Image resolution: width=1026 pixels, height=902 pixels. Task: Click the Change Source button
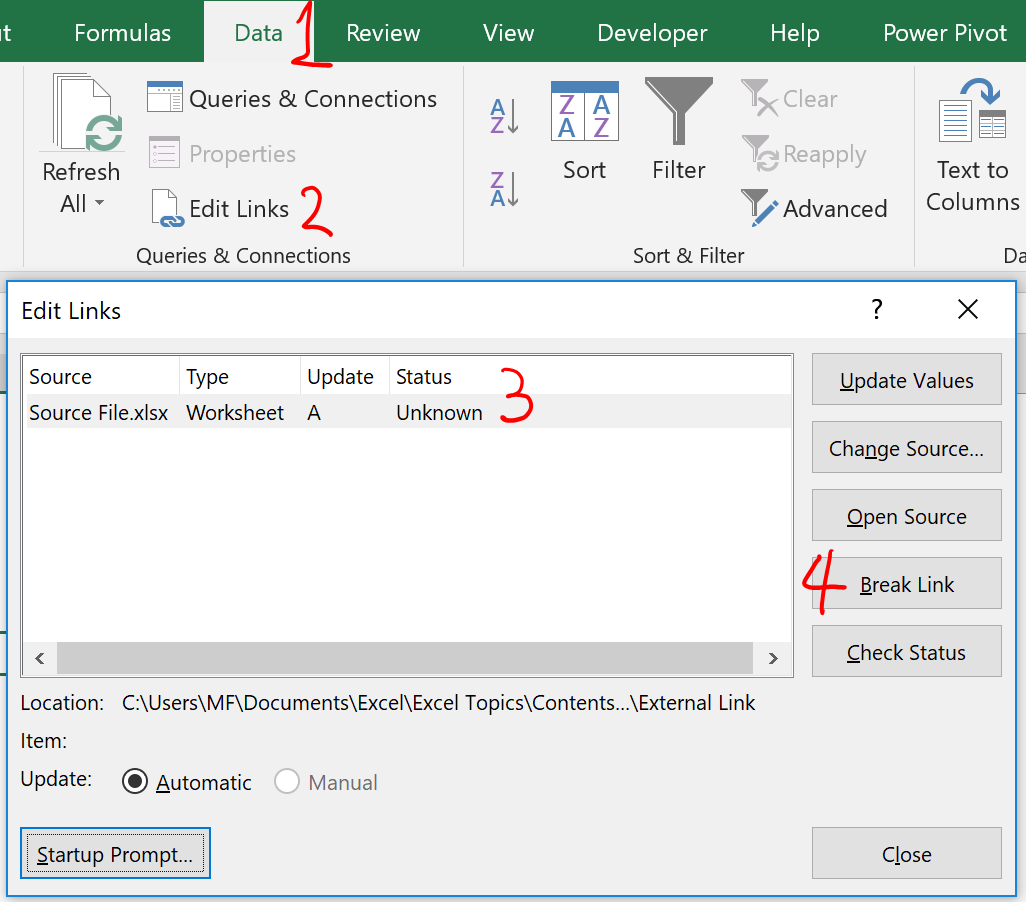906,449
